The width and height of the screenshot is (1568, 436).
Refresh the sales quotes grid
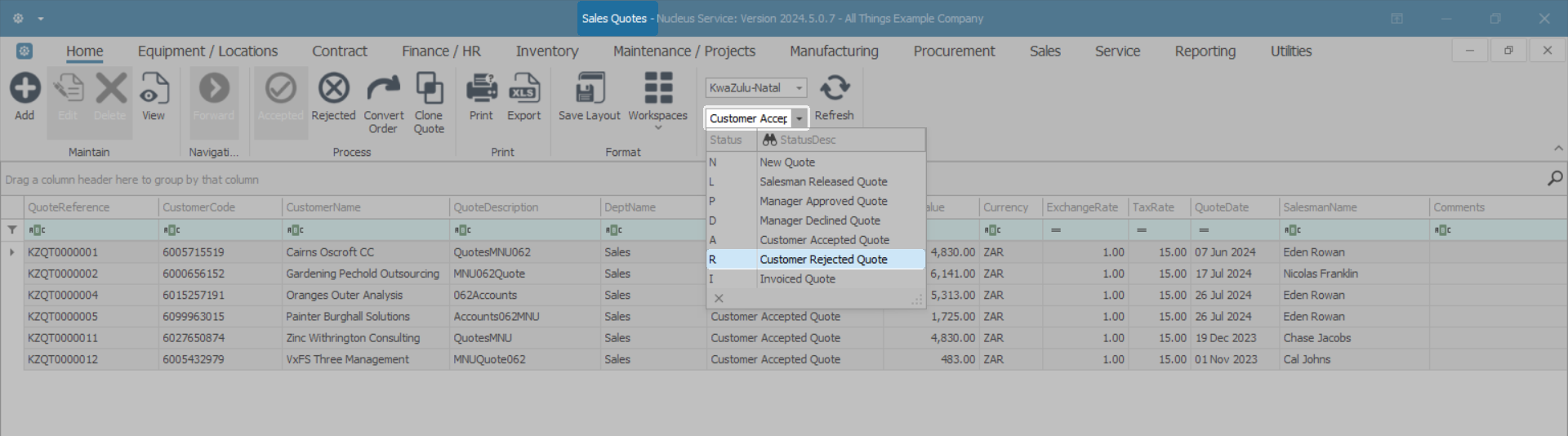pos(834,89)
